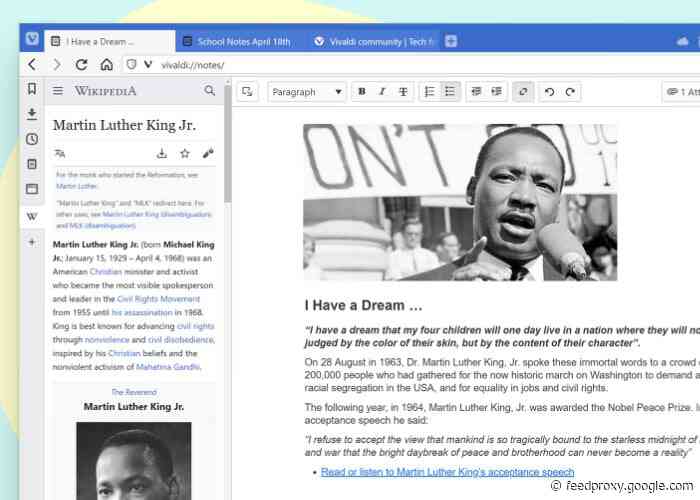Click the Wikipedia logo text
This screenshot has width=700, height=500.
point(105,91)
